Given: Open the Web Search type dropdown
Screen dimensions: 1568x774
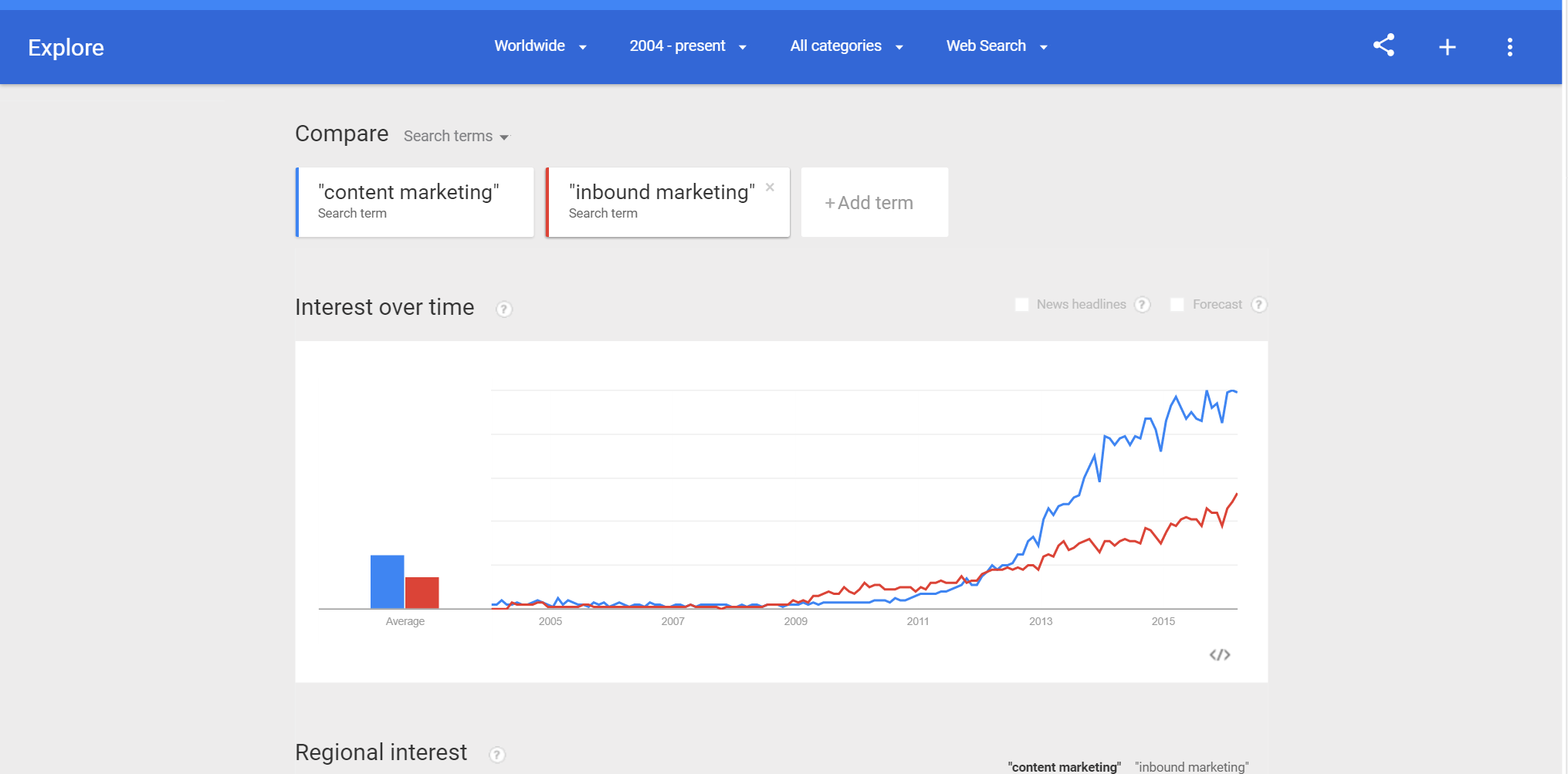Looking at the screenshot, I should click(x=997, y=46).
